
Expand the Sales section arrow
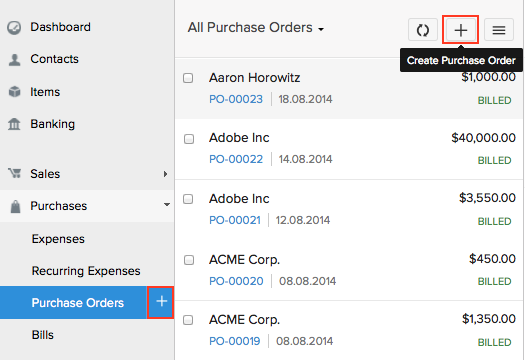[165, 174]
